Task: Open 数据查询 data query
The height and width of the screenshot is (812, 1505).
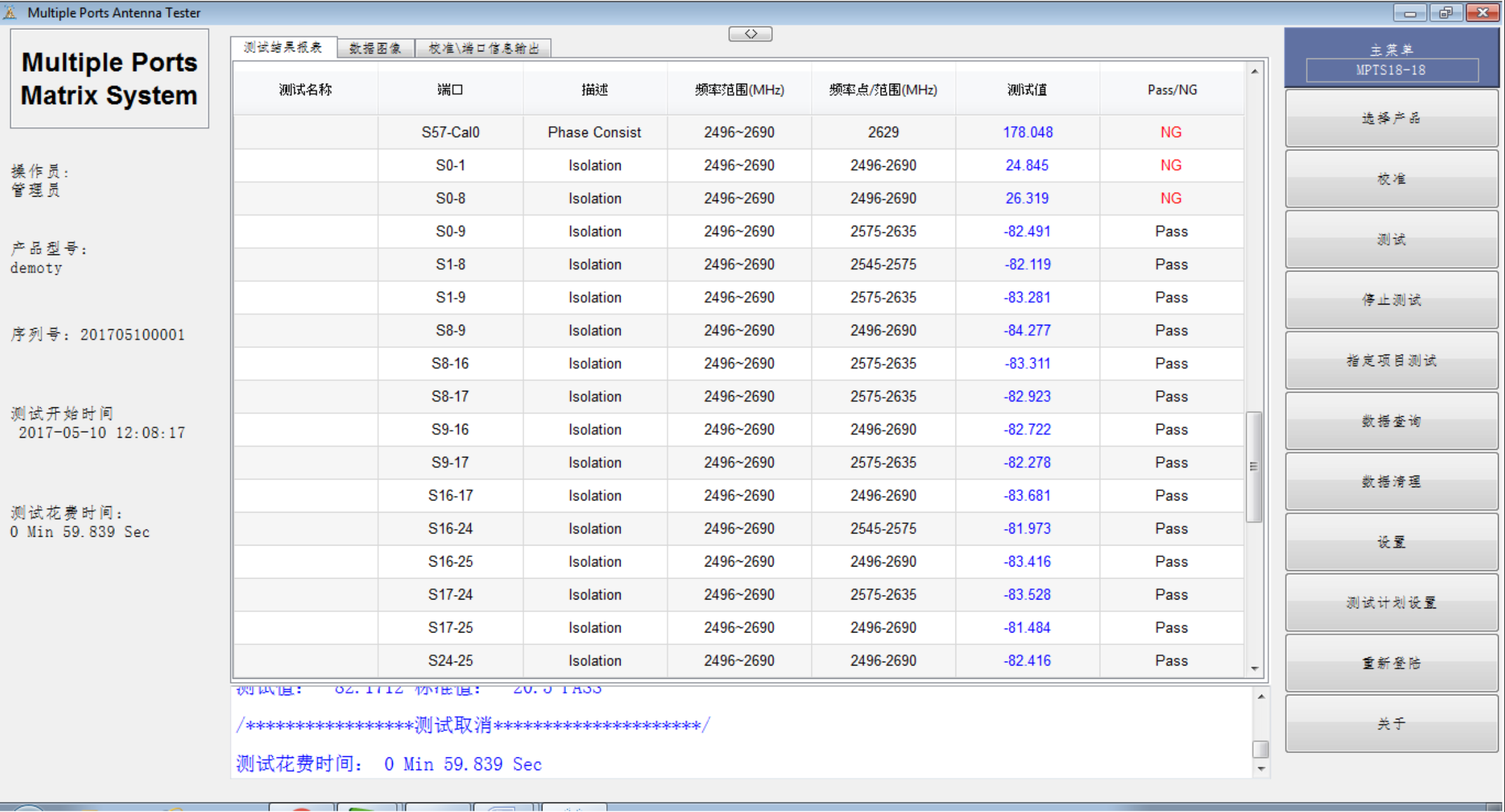Action: (x=1391, y=421)
